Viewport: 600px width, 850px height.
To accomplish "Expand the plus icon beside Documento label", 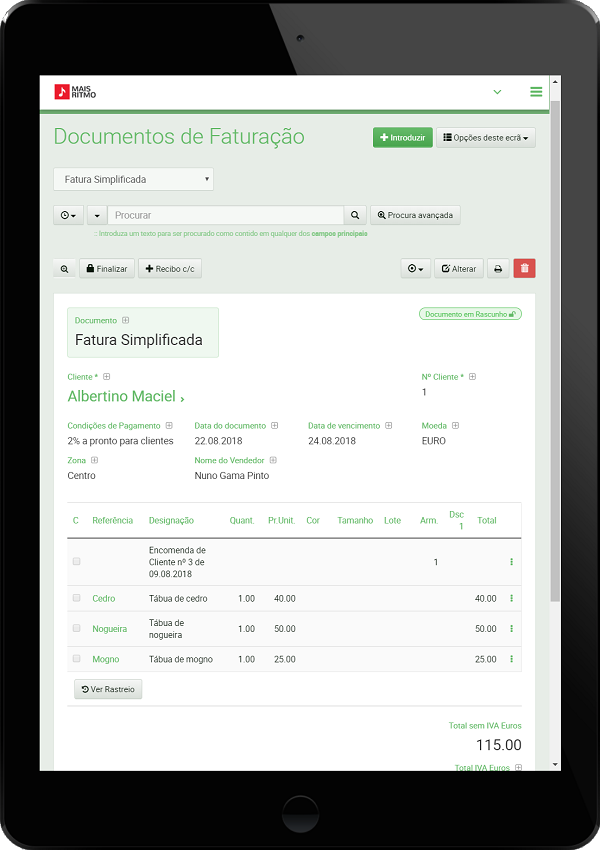I will [x=126, y=320].
